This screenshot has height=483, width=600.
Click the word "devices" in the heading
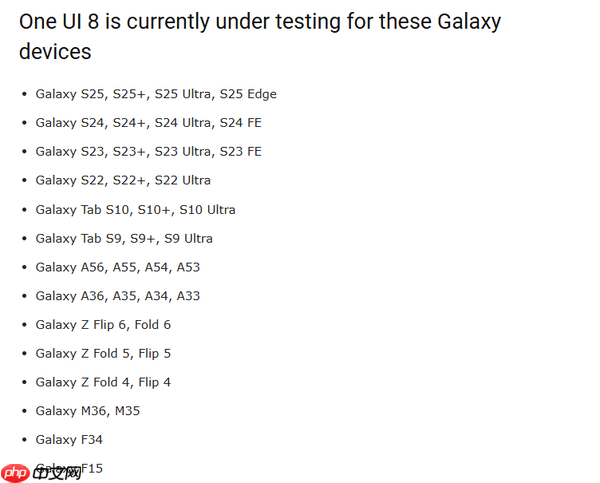(x=55, y=51)
